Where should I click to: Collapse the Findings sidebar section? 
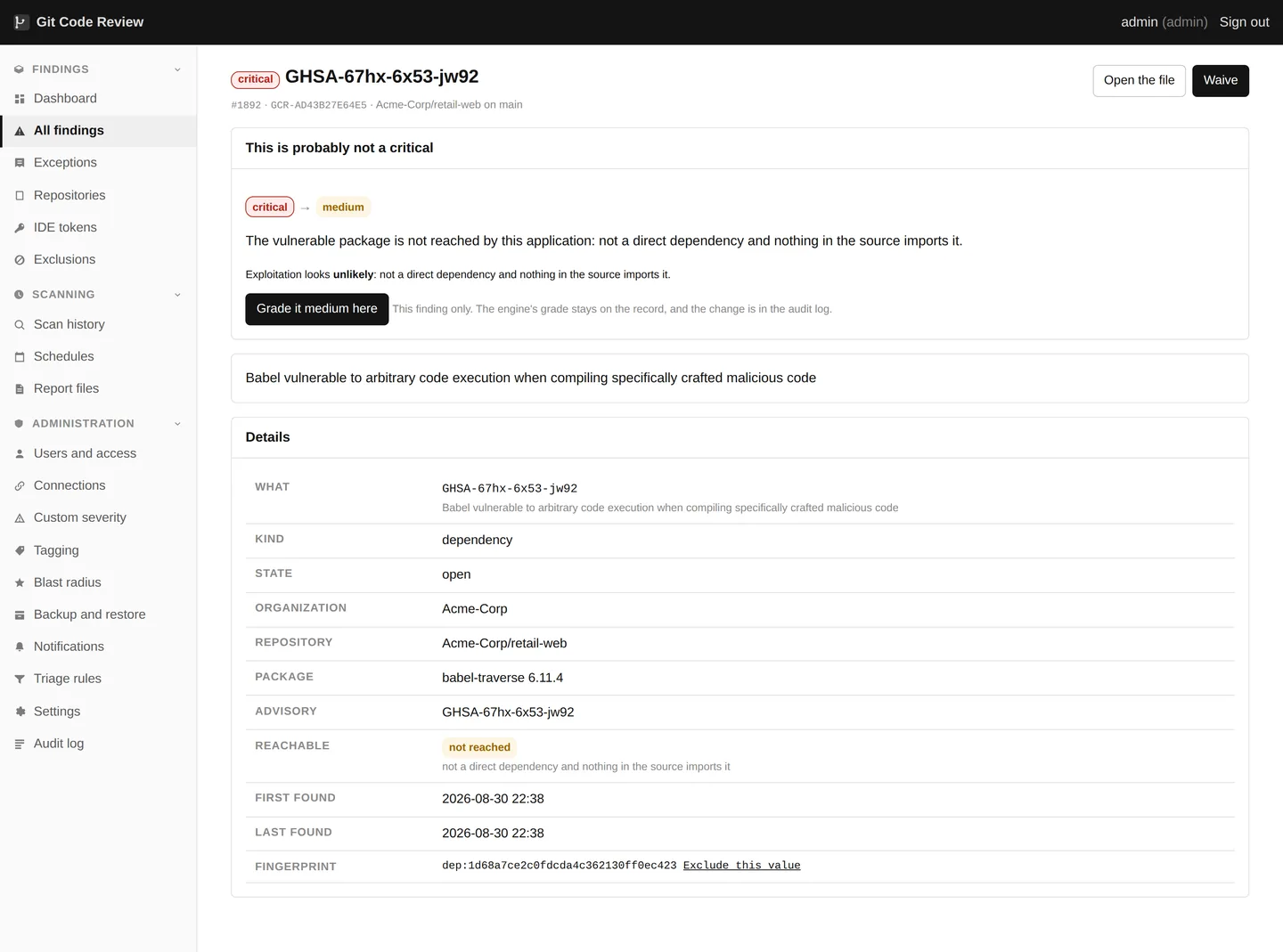[177, 69]
